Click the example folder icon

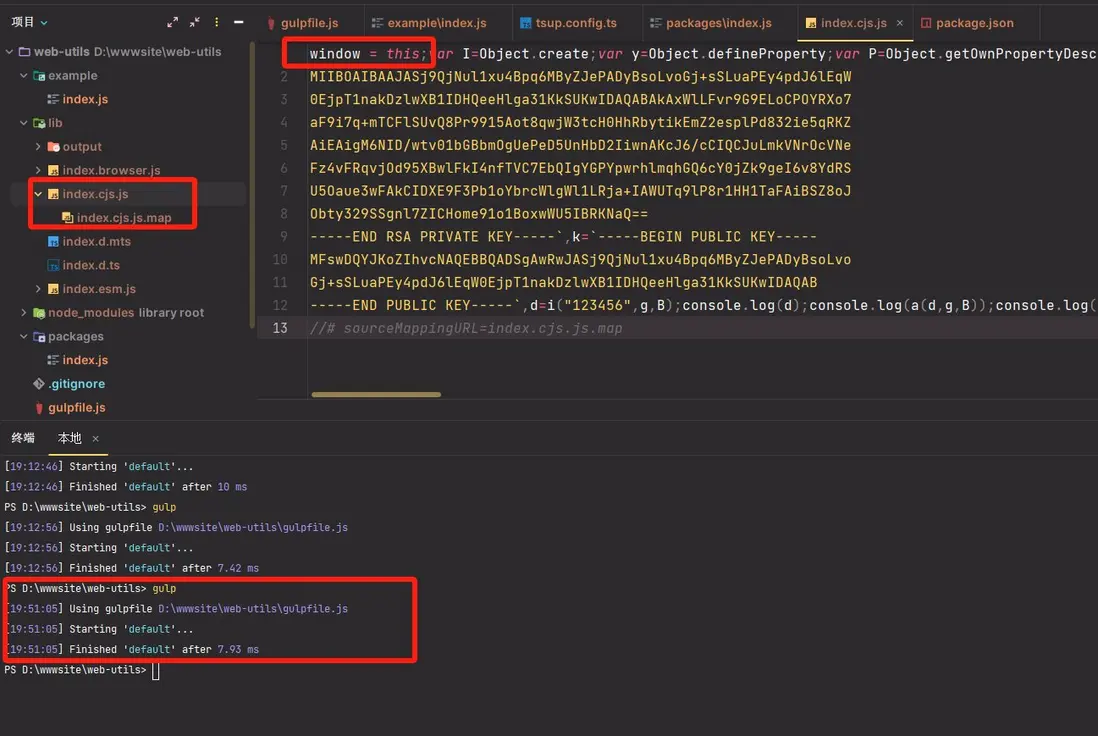click(39, 76)
